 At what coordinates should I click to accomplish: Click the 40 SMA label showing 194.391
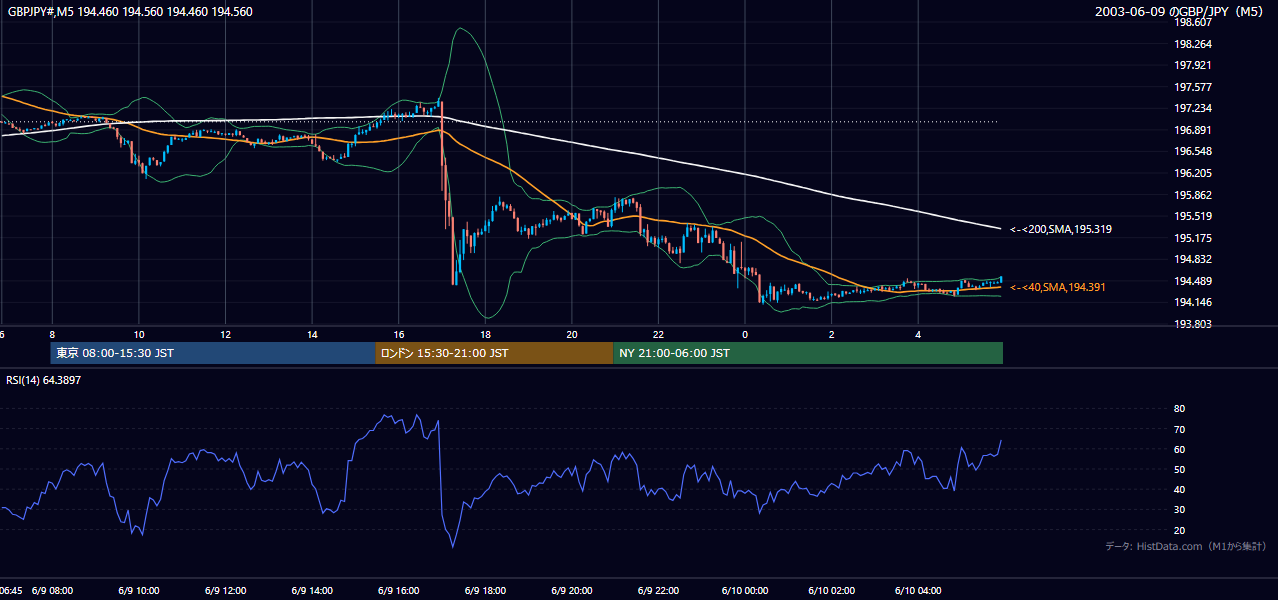click(1058, 287)
